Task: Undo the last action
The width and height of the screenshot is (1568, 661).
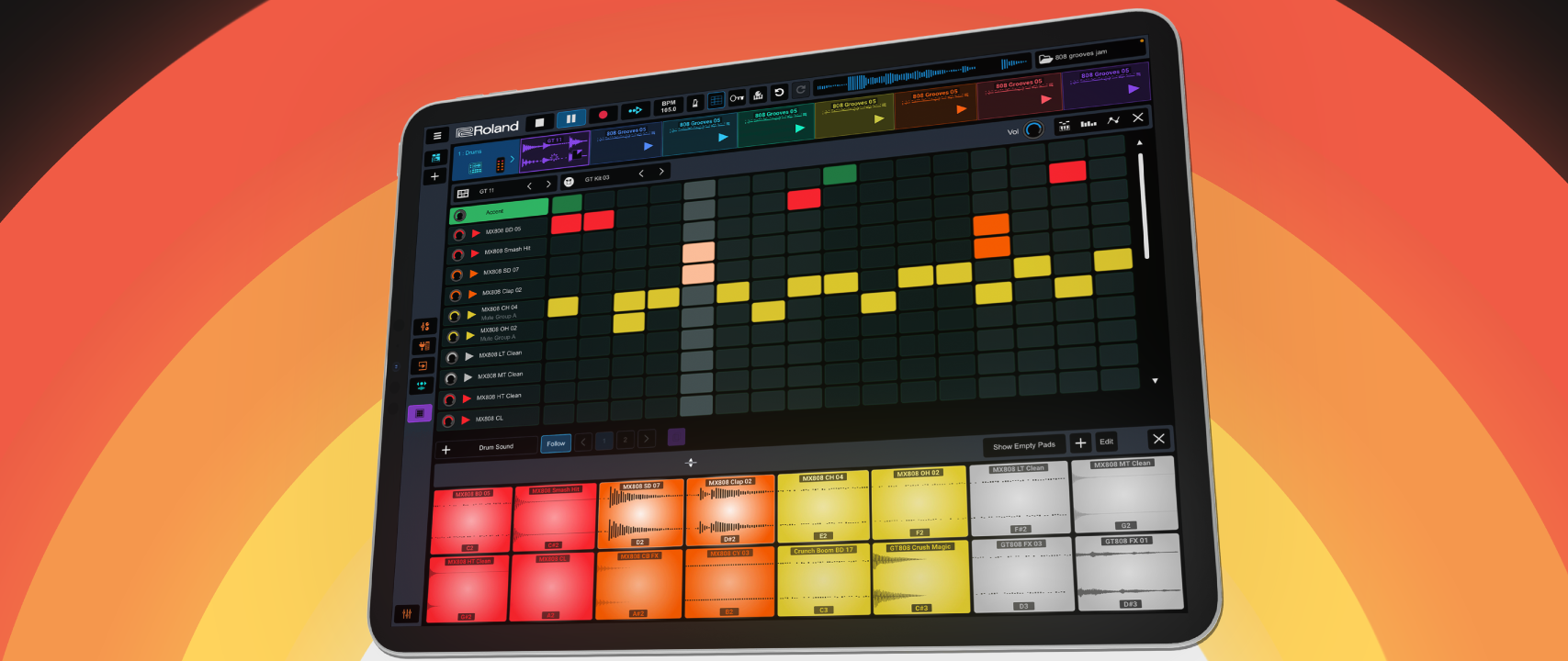Action: point(779,93)
